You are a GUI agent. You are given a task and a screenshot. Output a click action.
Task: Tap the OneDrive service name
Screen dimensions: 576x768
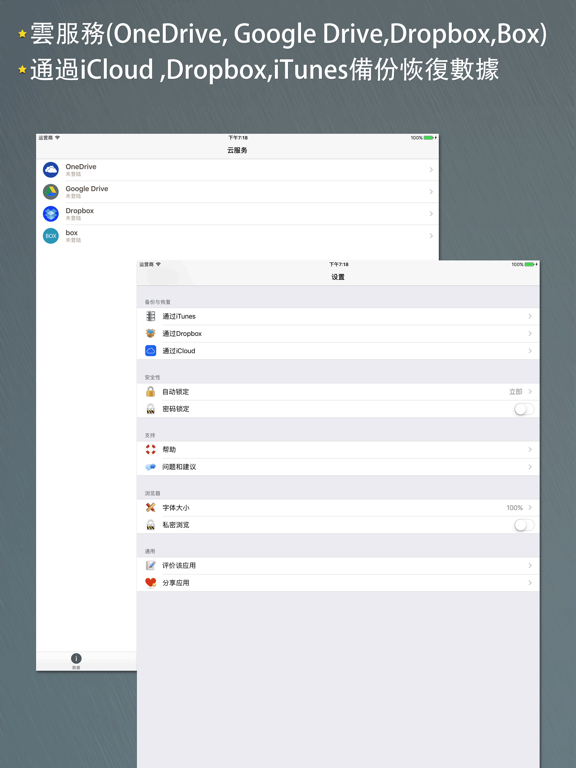coord(81,167)
